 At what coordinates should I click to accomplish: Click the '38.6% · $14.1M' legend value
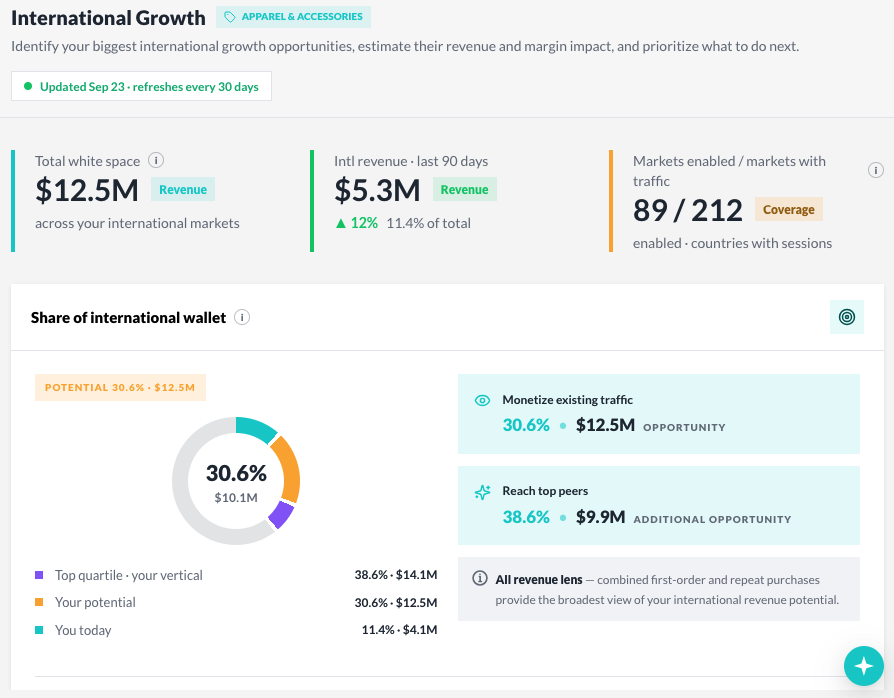396,575
